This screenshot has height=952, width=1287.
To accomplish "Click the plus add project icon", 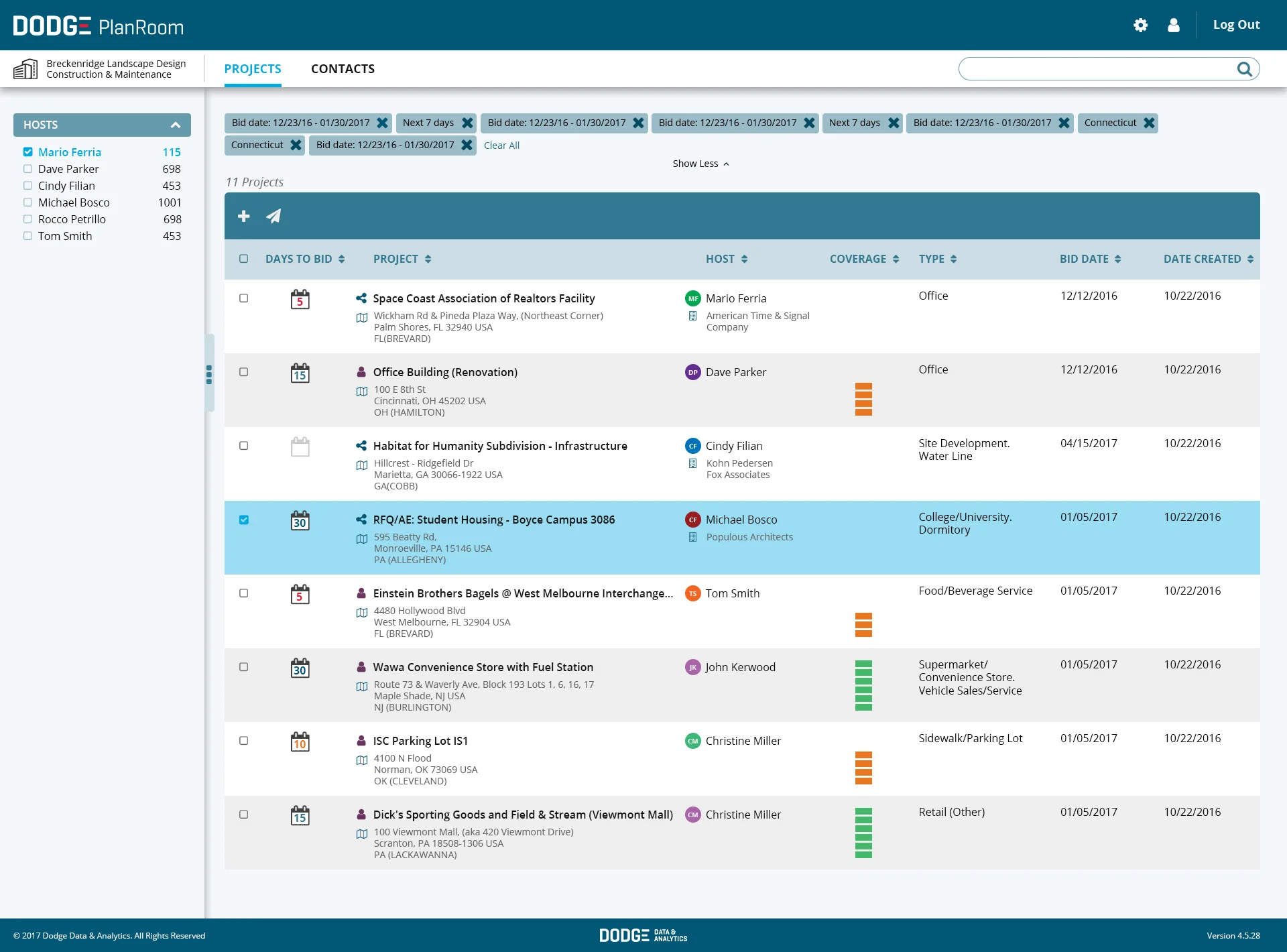I will pyautogui.click(x=244, y=216).
